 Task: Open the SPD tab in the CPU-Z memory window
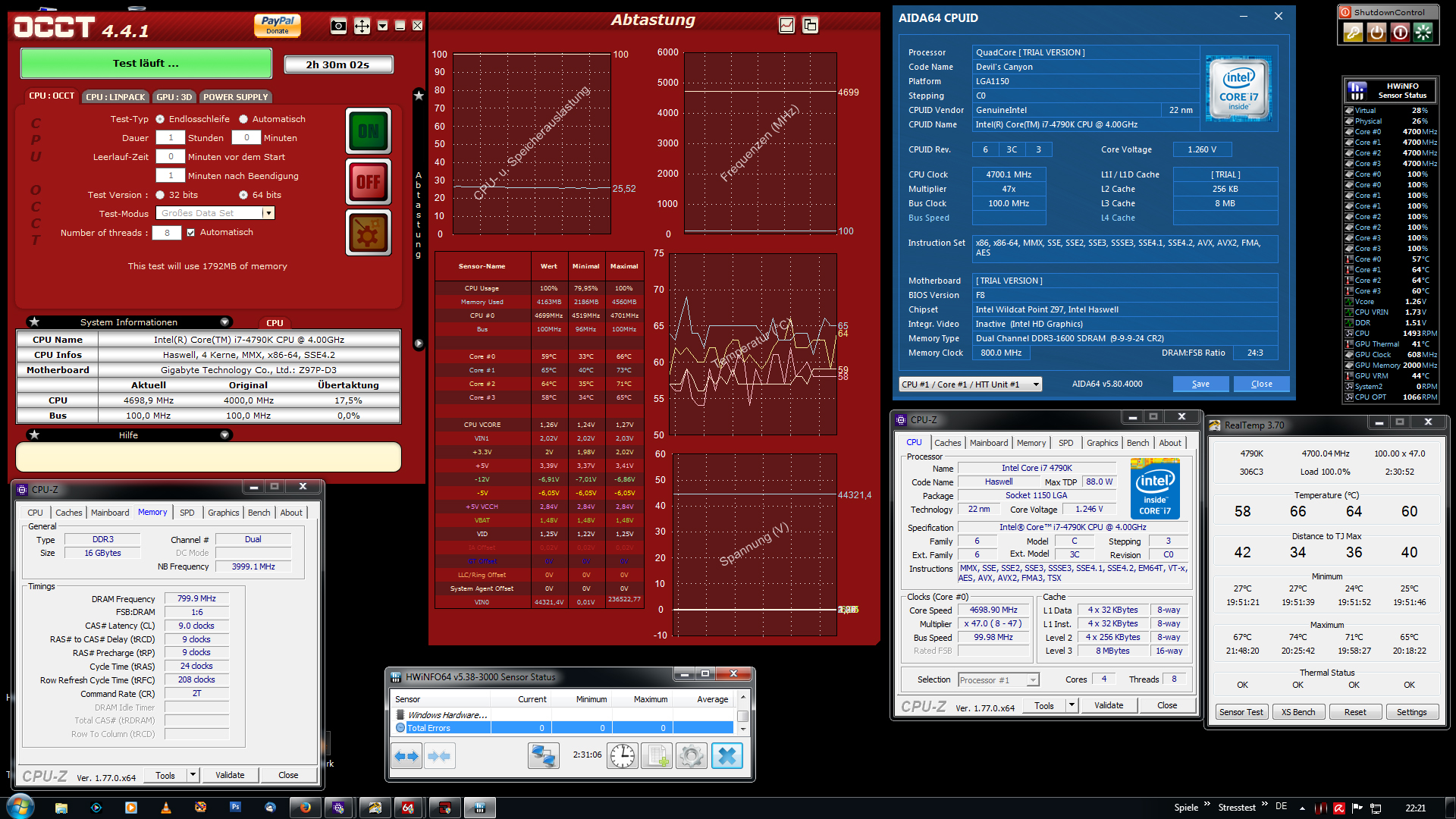187,513
